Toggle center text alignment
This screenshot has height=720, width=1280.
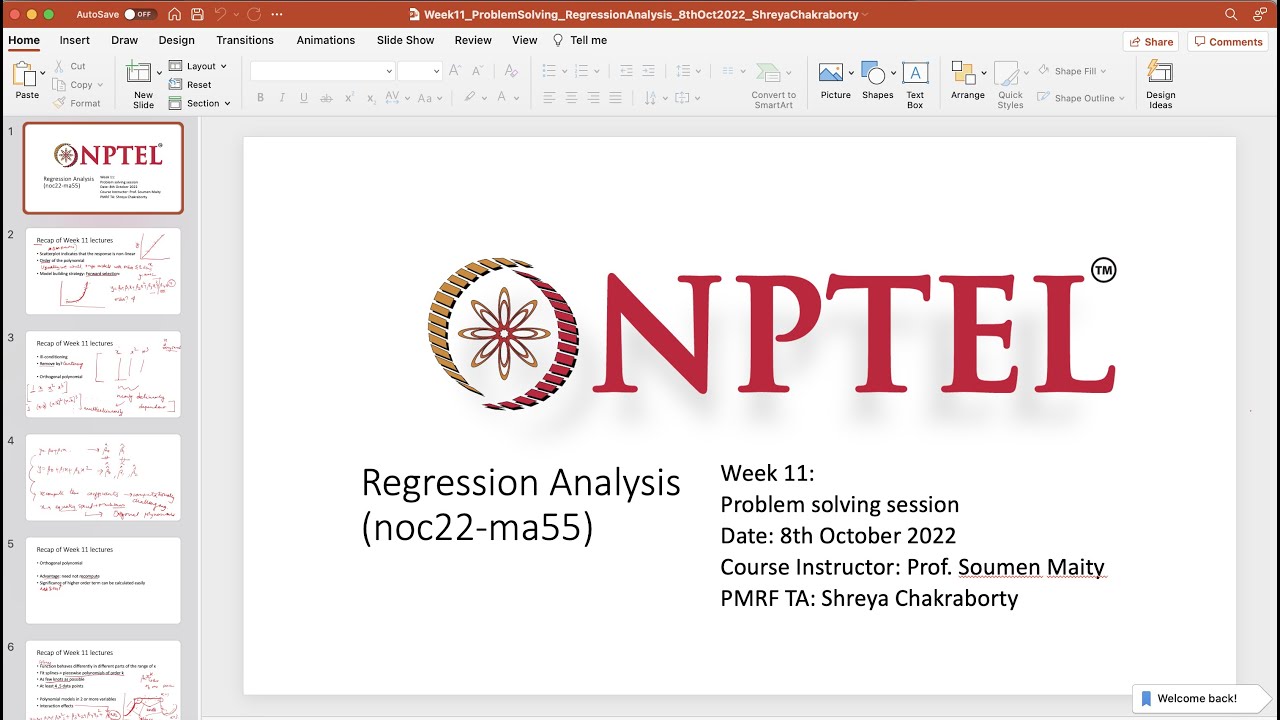pos(571,98)
